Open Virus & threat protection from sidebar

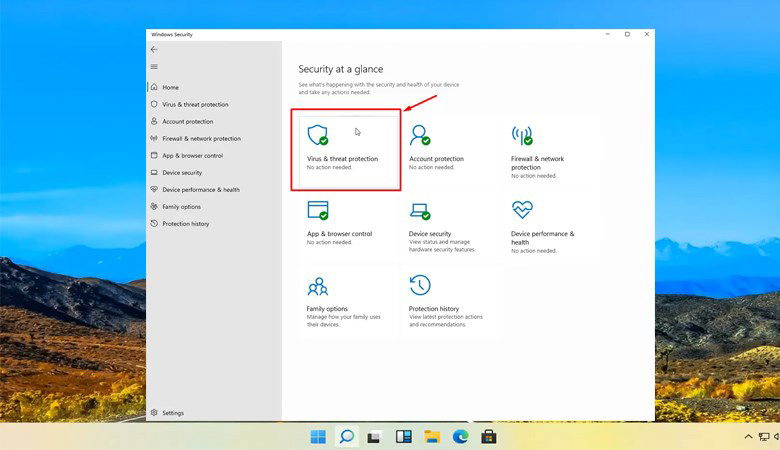coord(195,104)
